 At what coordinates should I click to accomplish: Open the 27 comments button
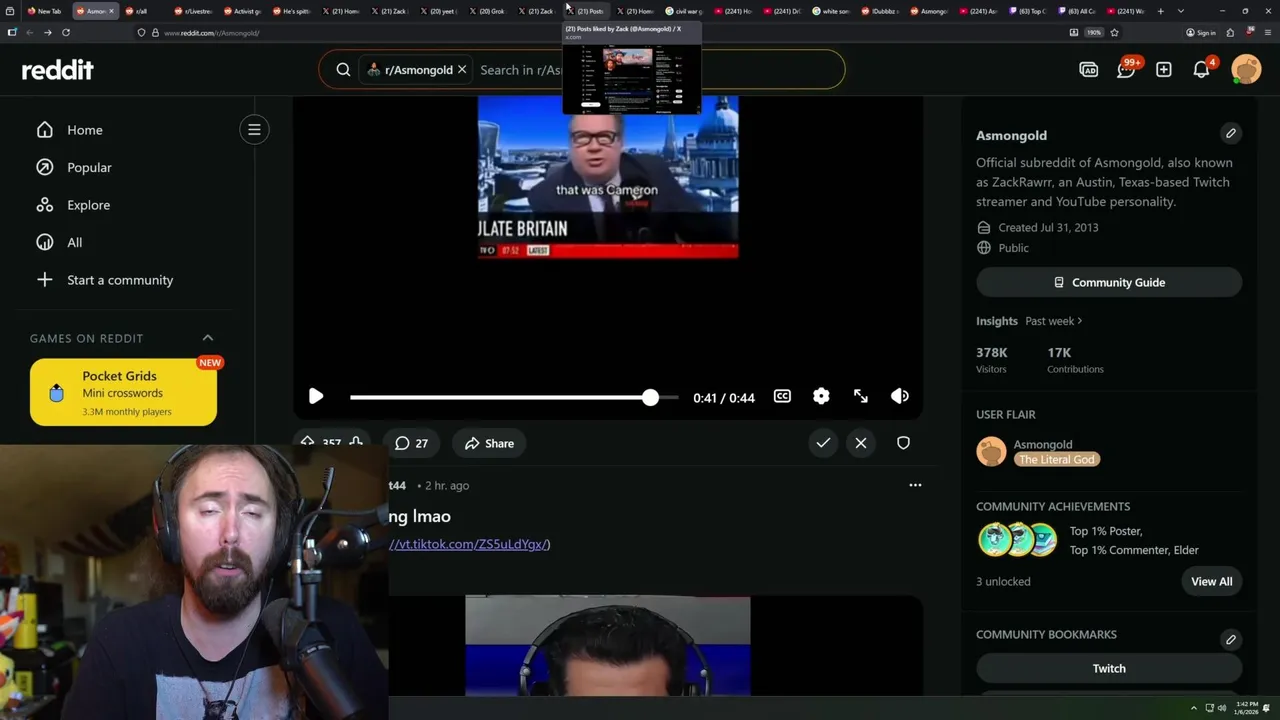click(411, 443)
